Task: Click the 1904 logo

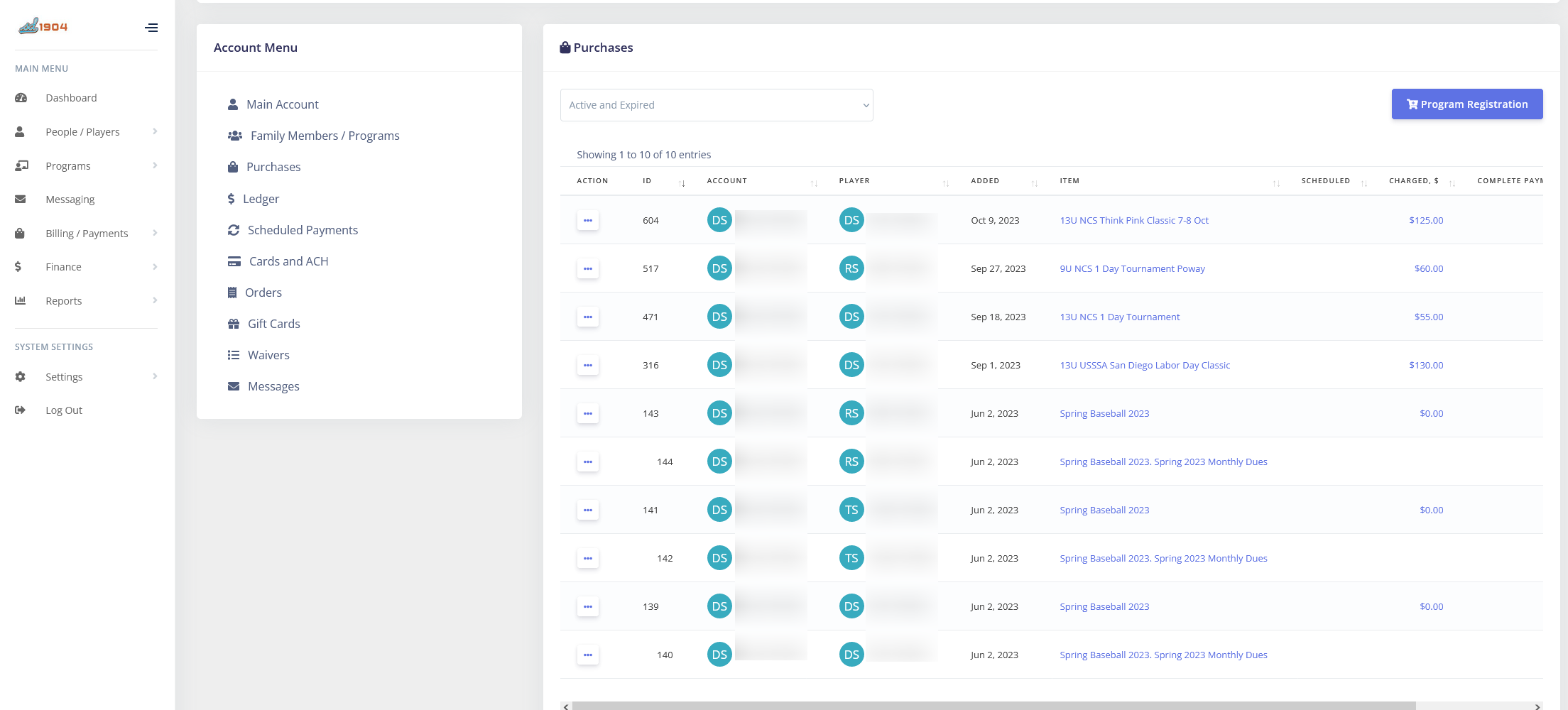Action: [43, 27]
